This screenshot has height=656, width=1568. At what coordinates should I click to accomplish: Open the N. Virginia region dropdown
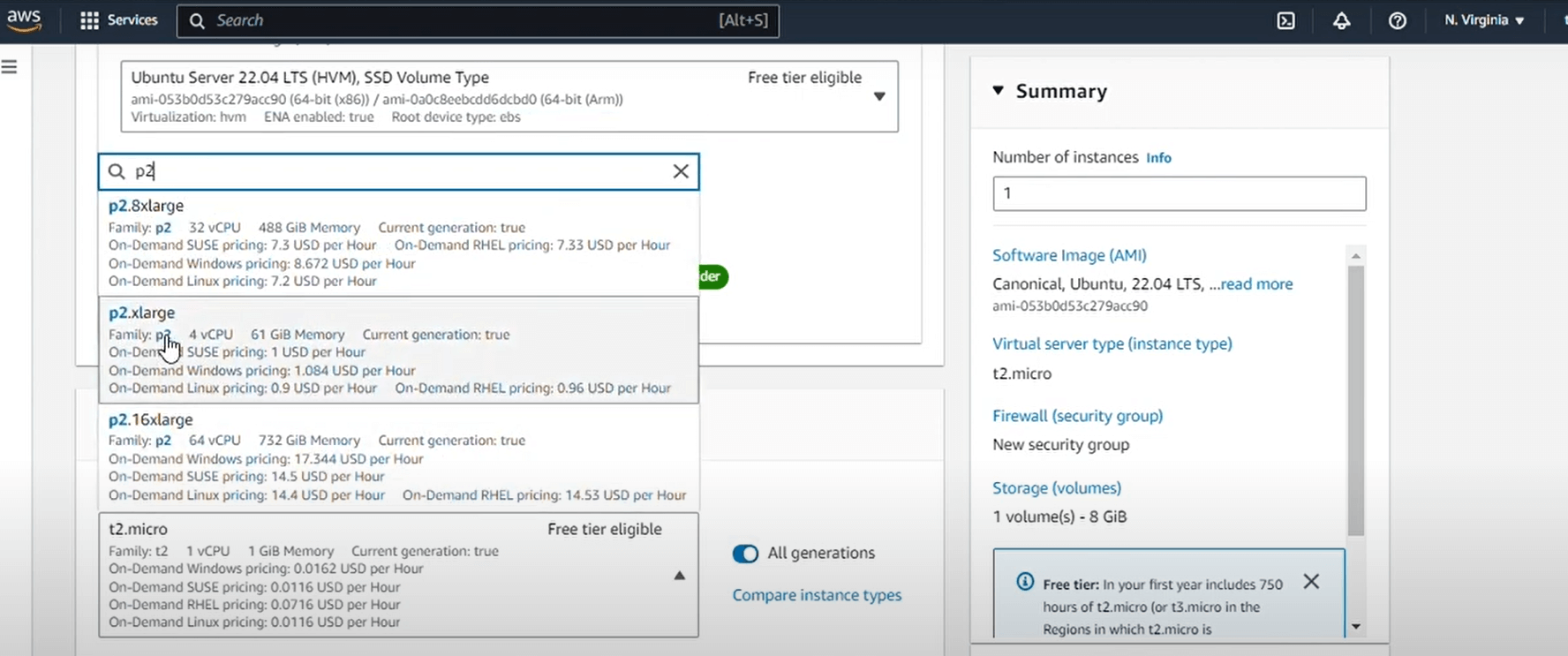point(1483,20)
